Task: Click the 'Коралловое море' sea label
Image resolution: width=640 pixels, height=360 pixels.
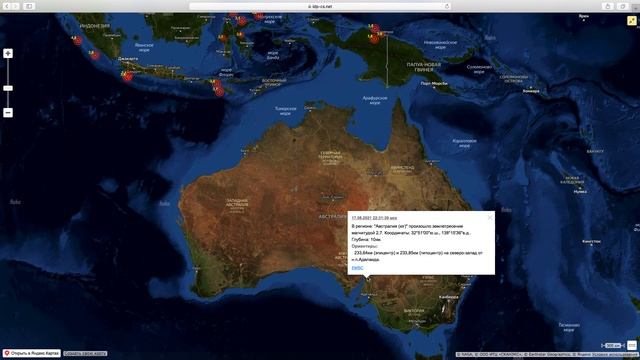Action: (464, 143)
